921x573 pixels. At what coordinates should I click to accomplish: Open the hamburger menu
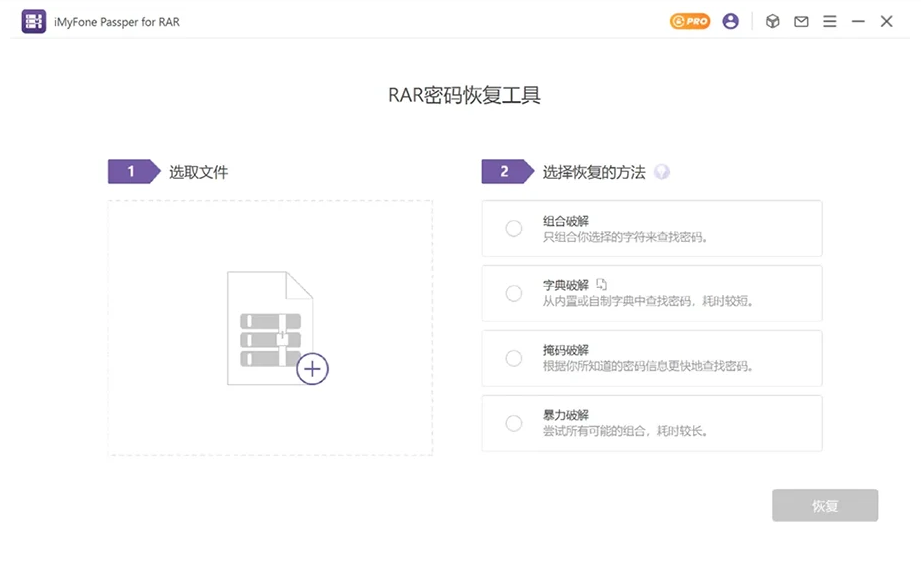[829, 22]
